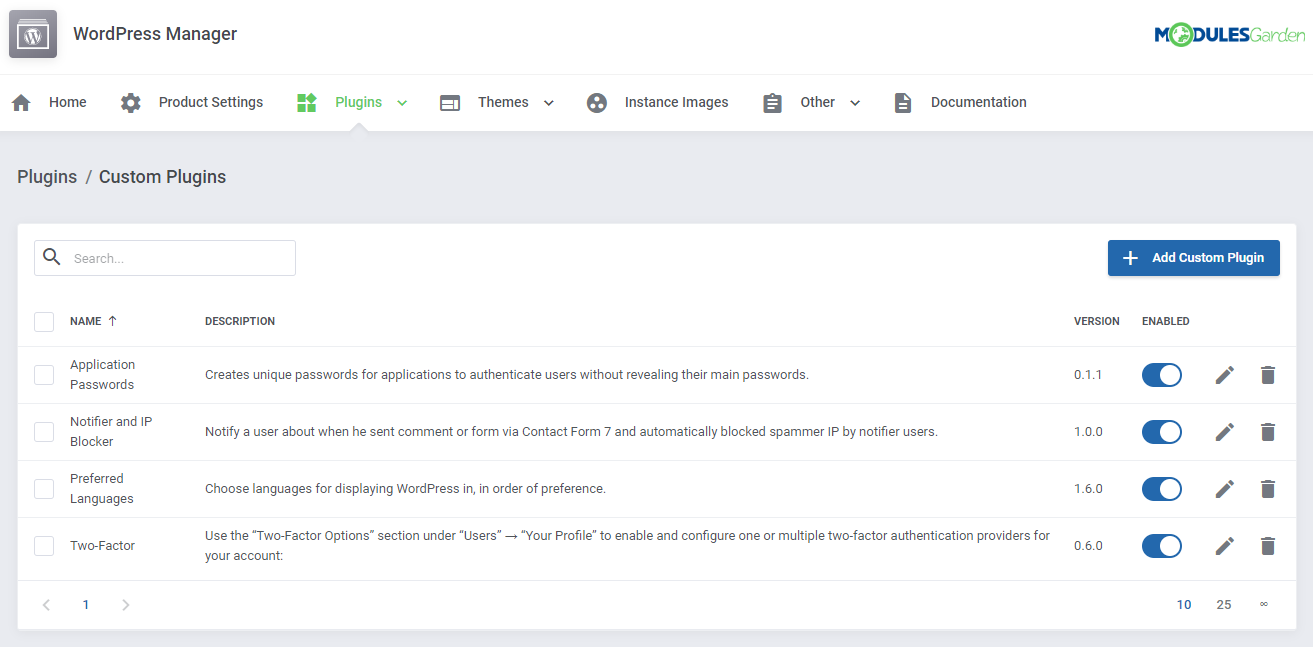Click the search magnifier icon
This screenshot has height=647, width=1313.
(52, 257)
